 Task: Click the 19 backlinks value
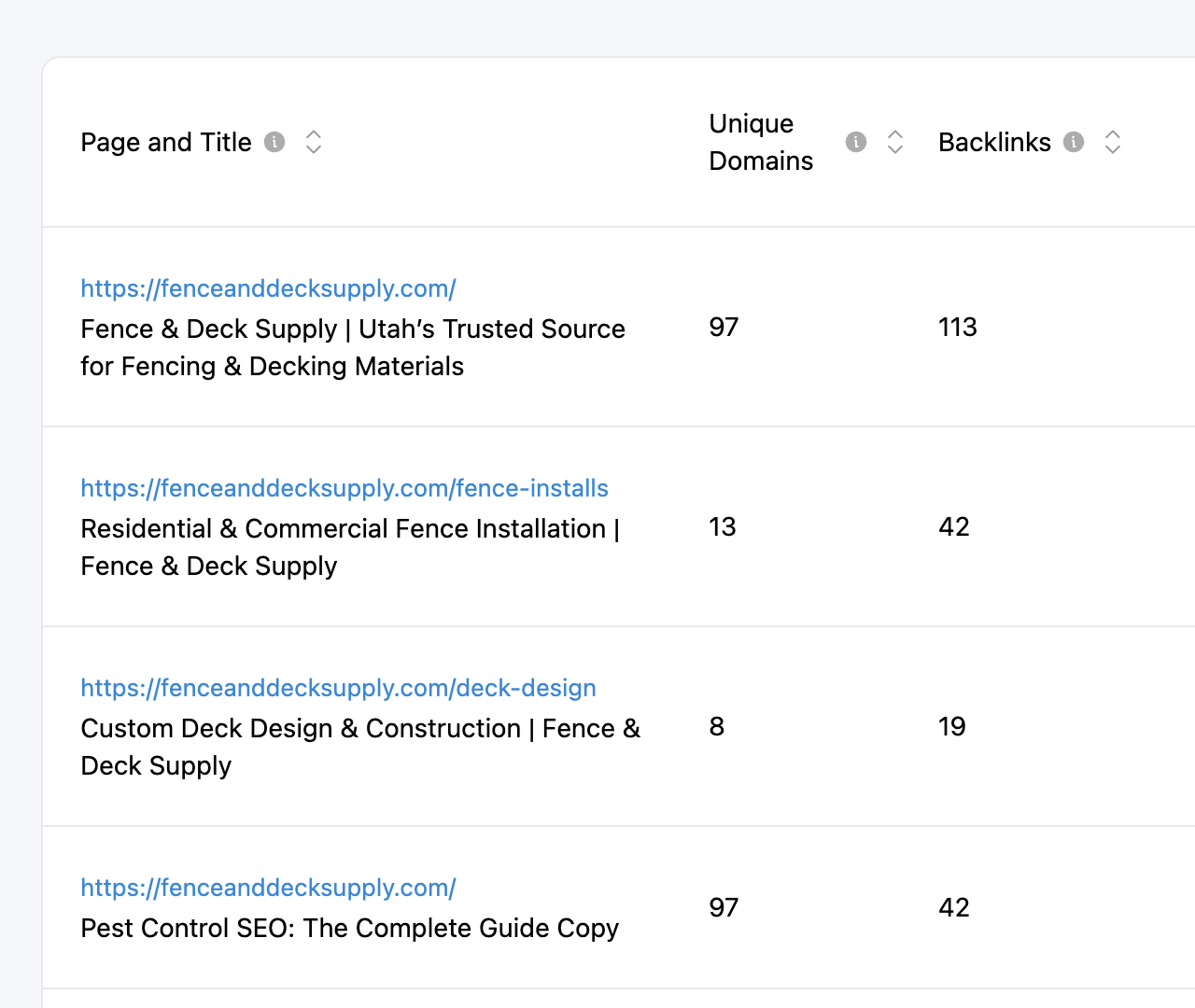click(952, 726)
